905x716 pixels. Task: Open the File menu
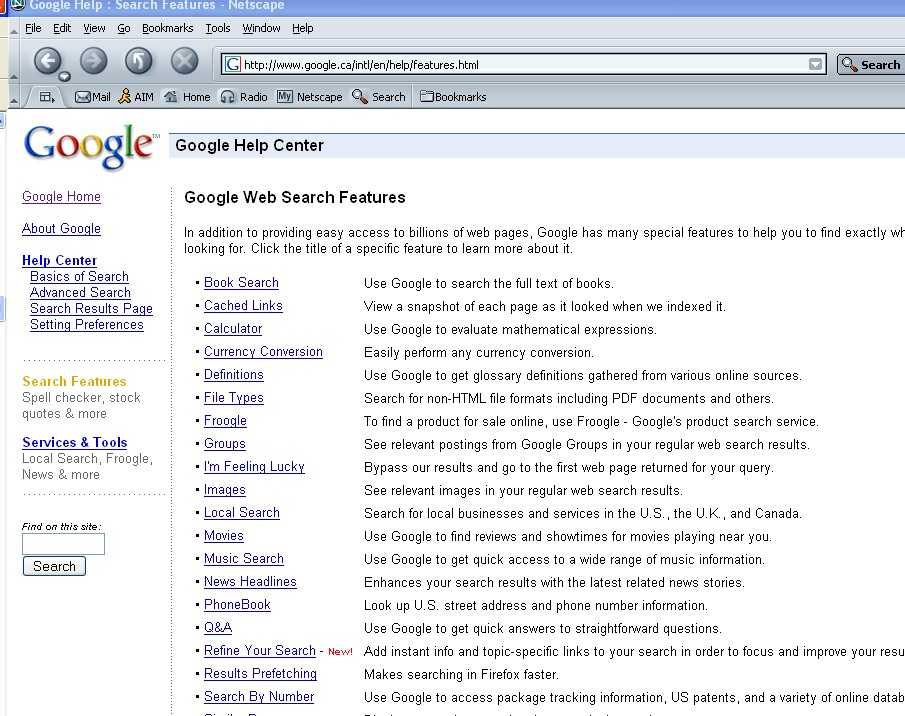click(33, 28)
